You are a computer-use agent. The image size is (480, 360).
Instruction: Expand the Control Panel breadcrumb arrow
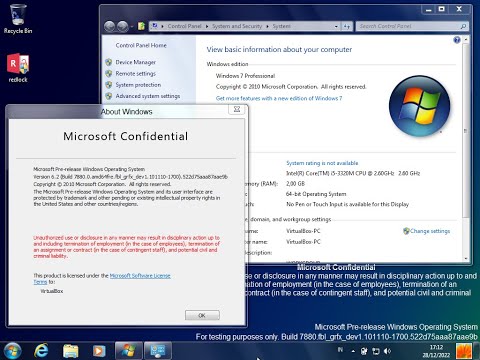207,26
